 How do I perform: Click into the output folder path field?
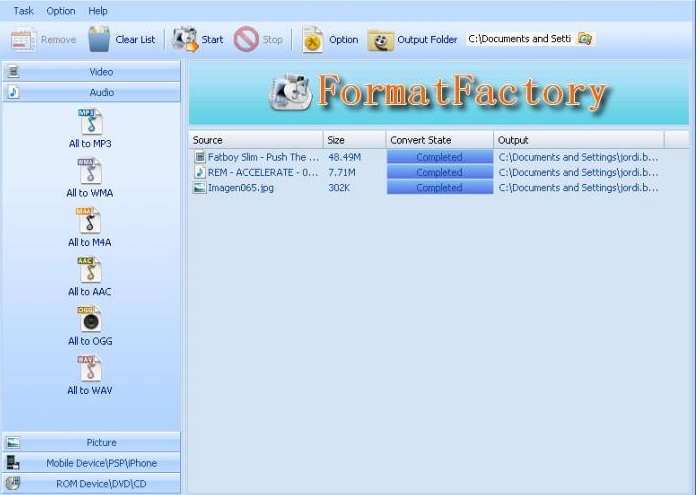pos(520,39)
